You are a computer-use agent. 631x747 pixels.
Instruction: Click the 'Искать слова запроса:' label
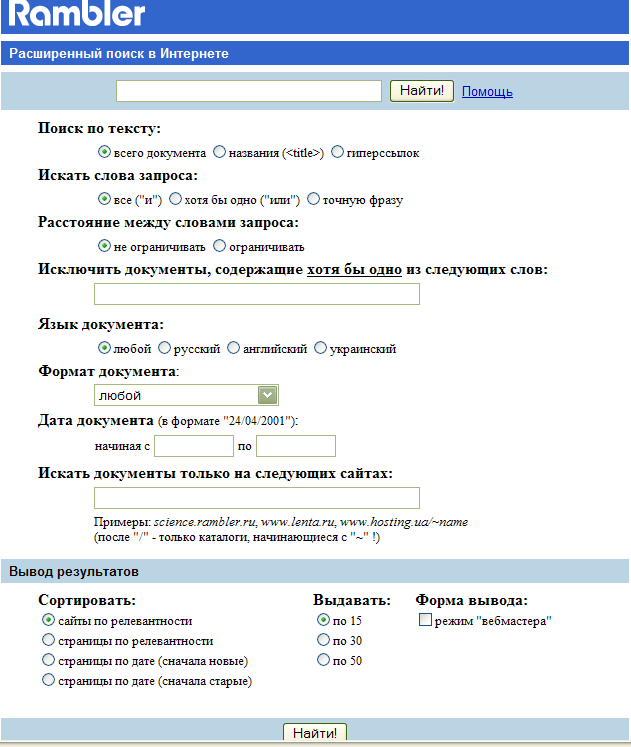point(118,175)
